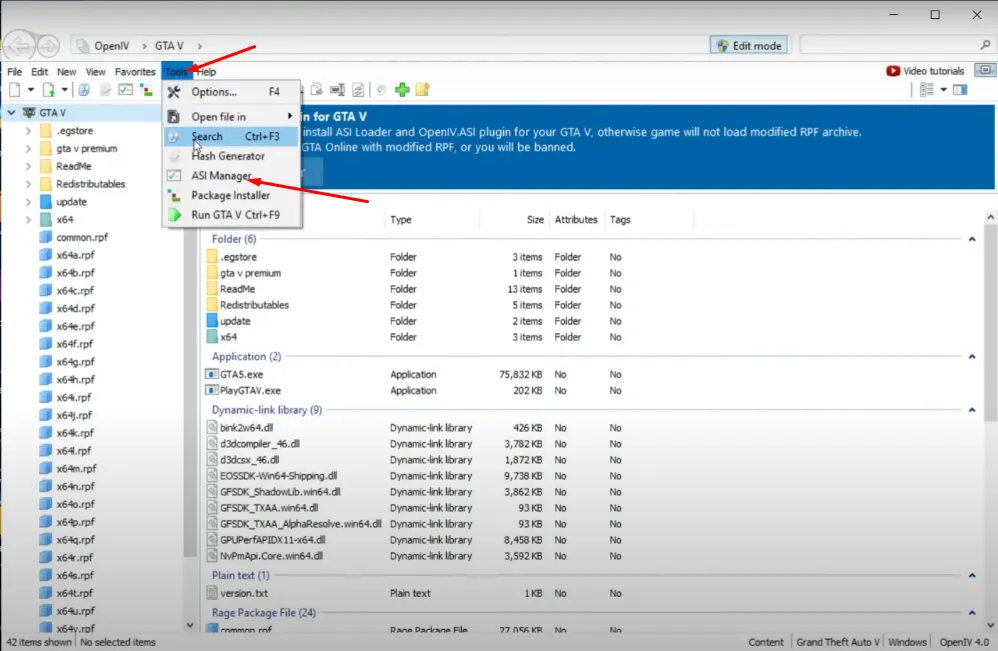Screen dimensions: 998x651
Task: Open the new file dropdown arrow
Action: pyautogui.click(x=30, y=90)
